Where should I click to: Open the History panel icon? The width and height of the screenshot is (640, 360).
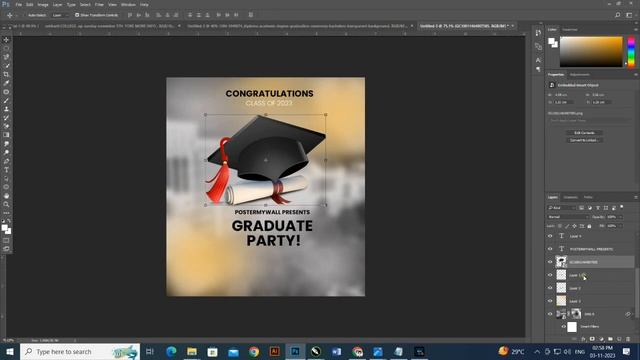(538, 33)
